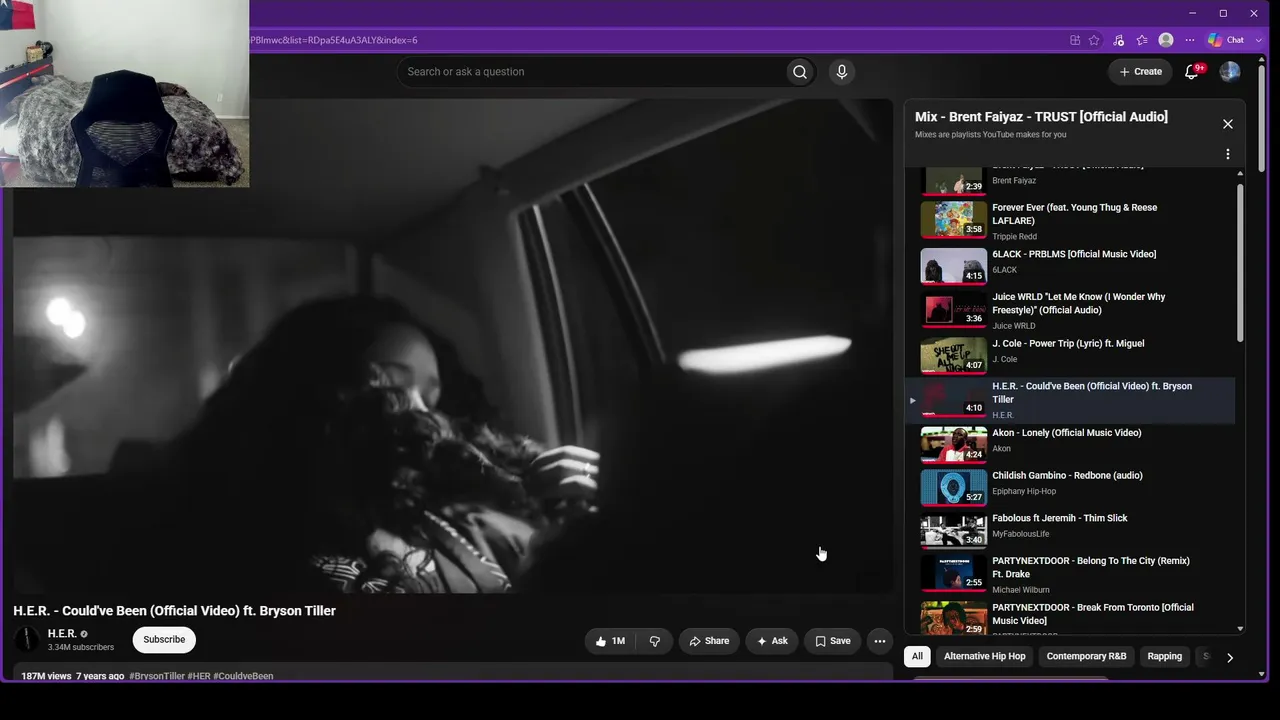Open the #BrysonTiller hashtag link
The image size is (1280, 720).
157,676
